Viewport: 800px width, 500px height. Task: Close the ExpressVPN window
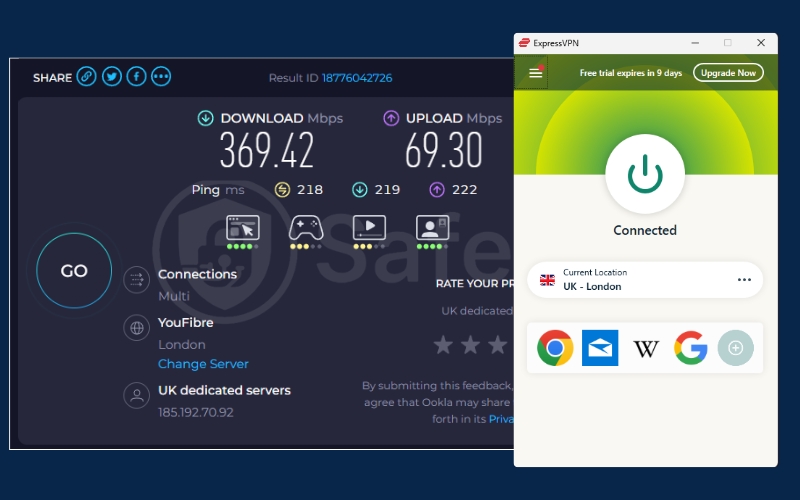click(761, 43)
